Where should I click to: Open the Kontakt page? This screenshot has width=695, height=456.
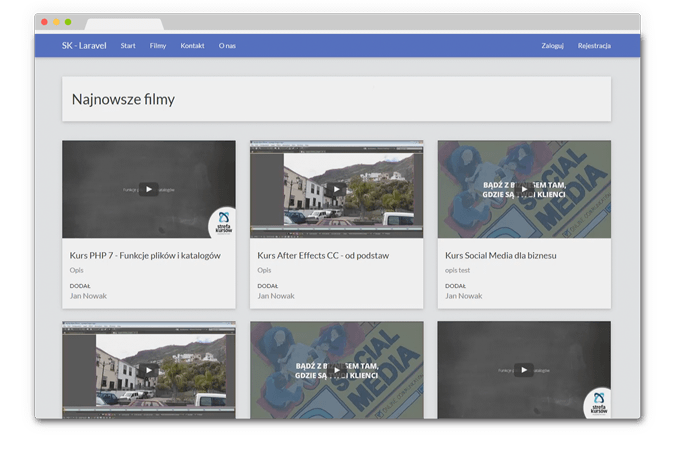[x=192, y=46]
